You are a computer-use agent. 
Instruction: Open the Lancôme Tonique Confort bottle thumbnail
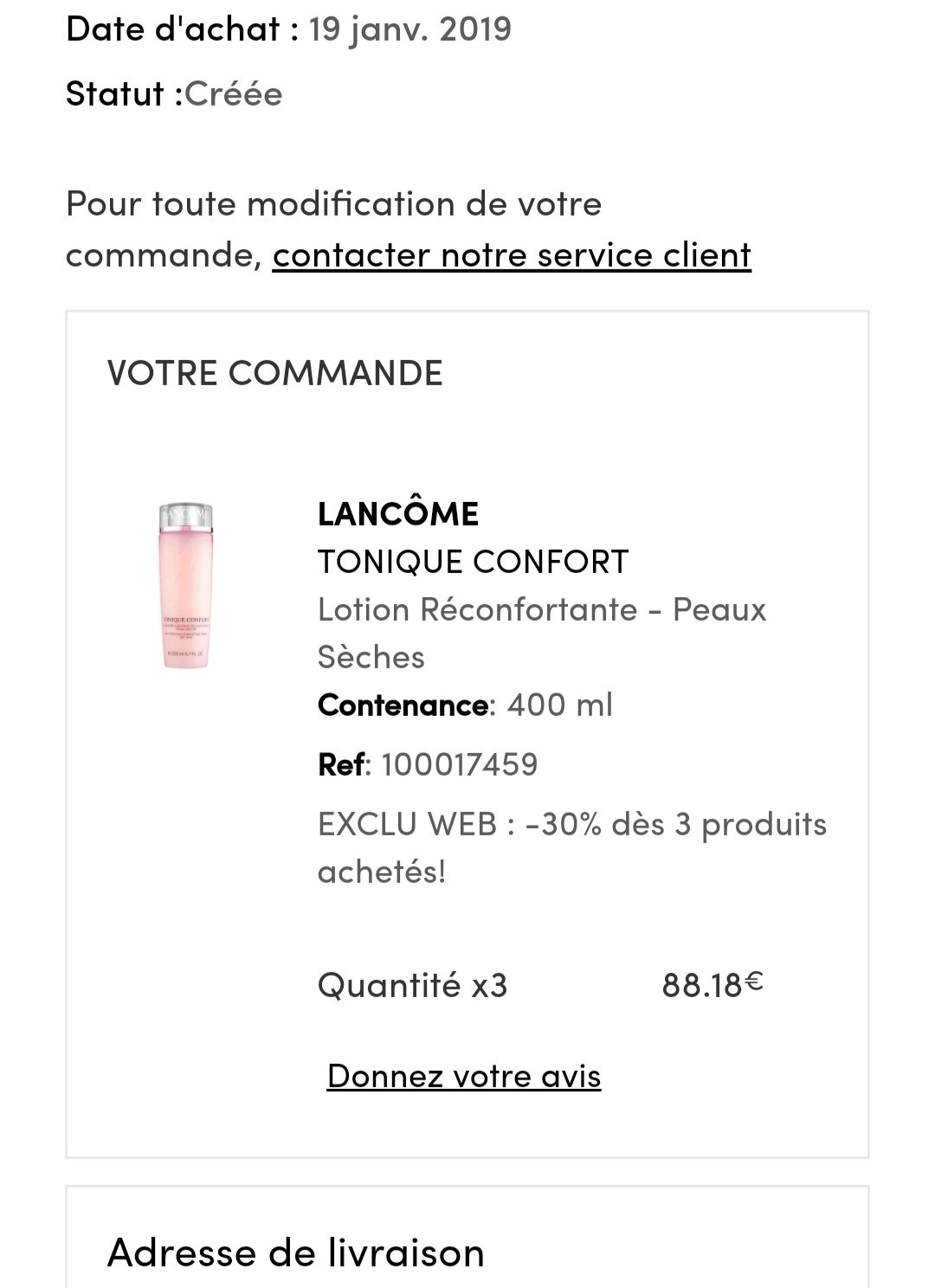185,586
